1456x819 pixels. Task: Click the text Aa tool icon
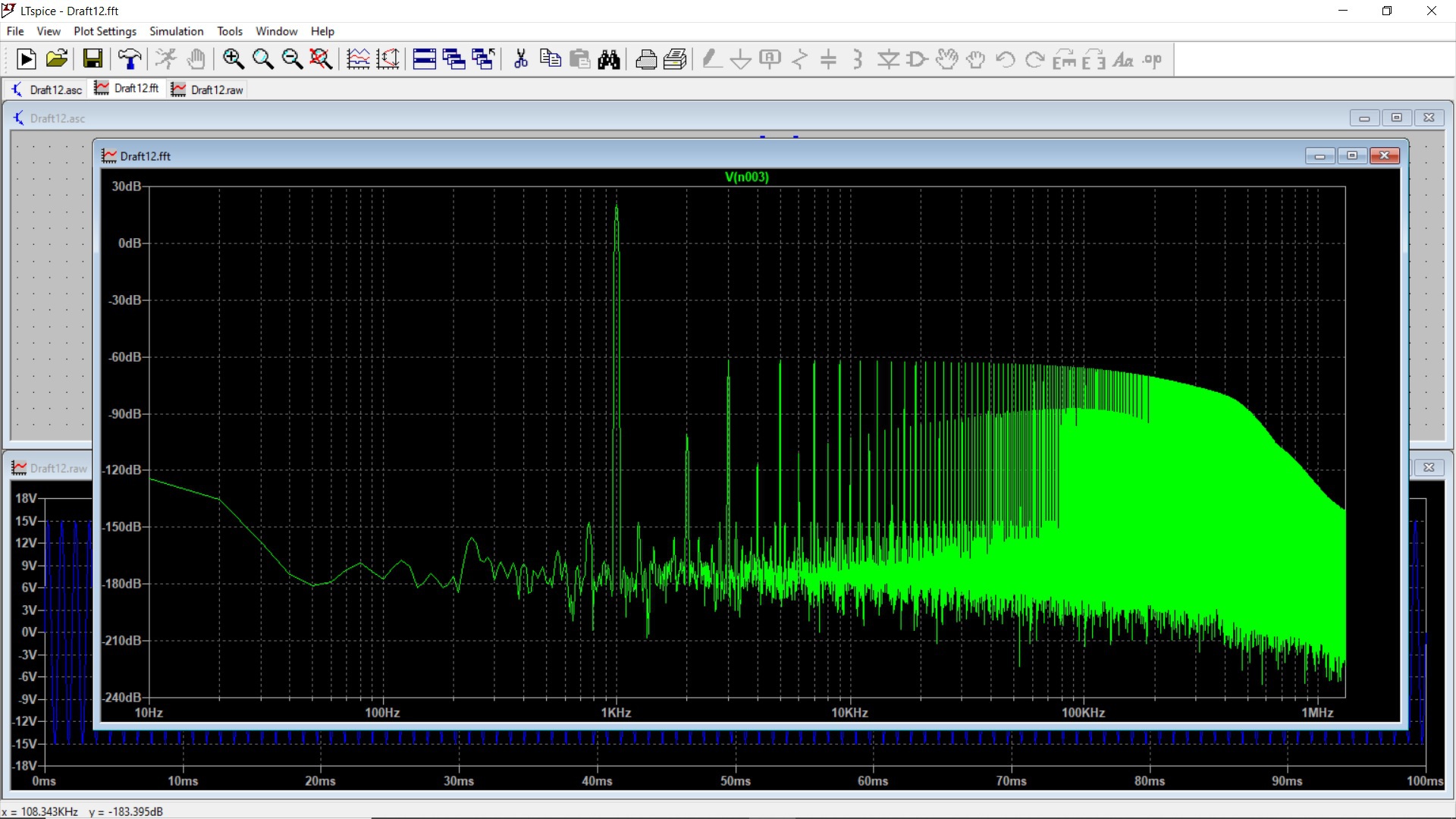[1123, 59]
